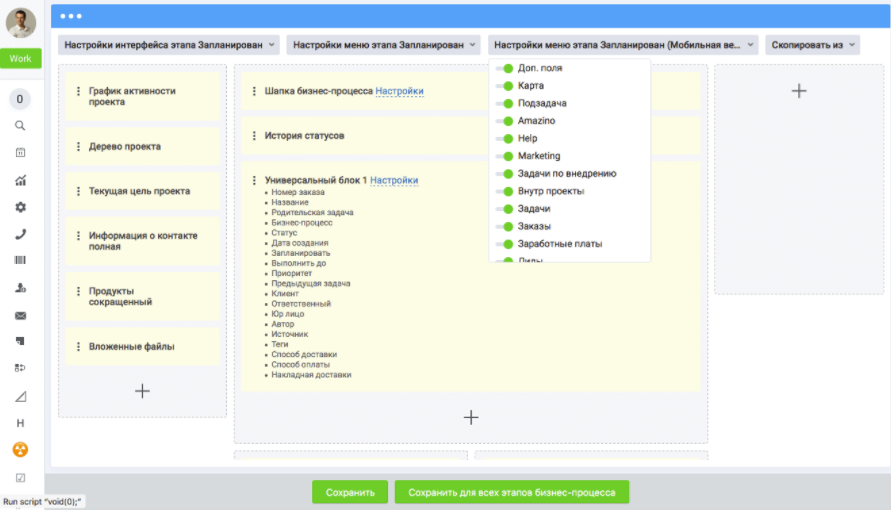Toggle the Внутр проекты switch
The image size is (891, 510).
point(505,191)
